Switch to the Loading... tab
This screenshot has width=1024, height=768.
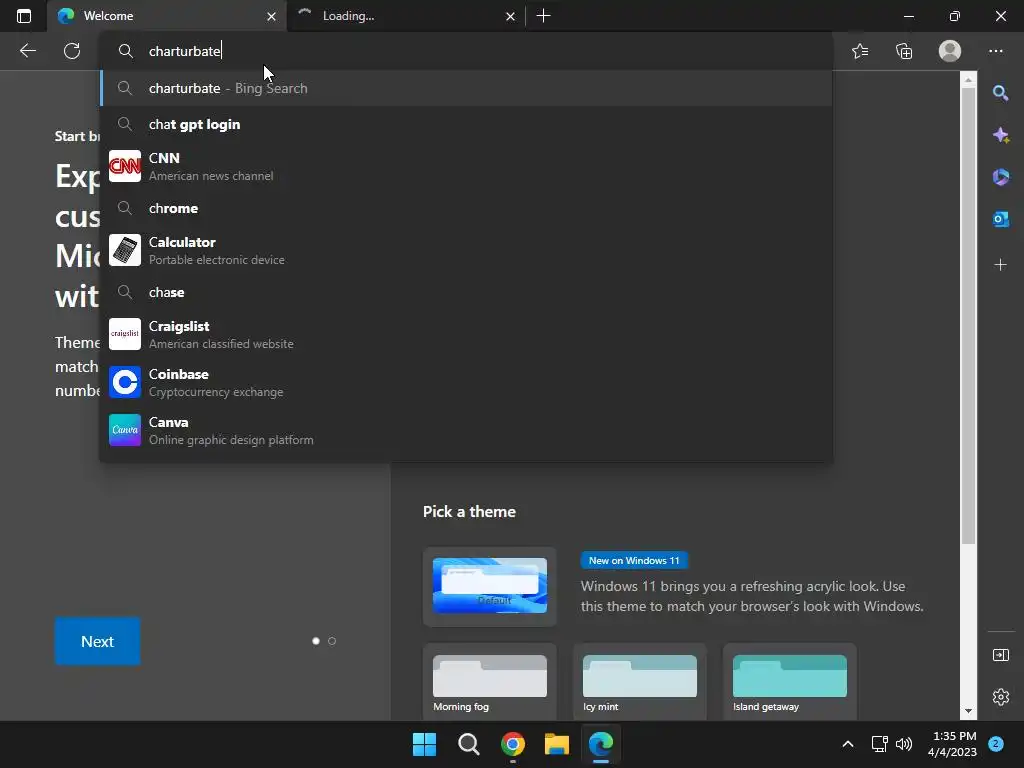coord(406,16)
